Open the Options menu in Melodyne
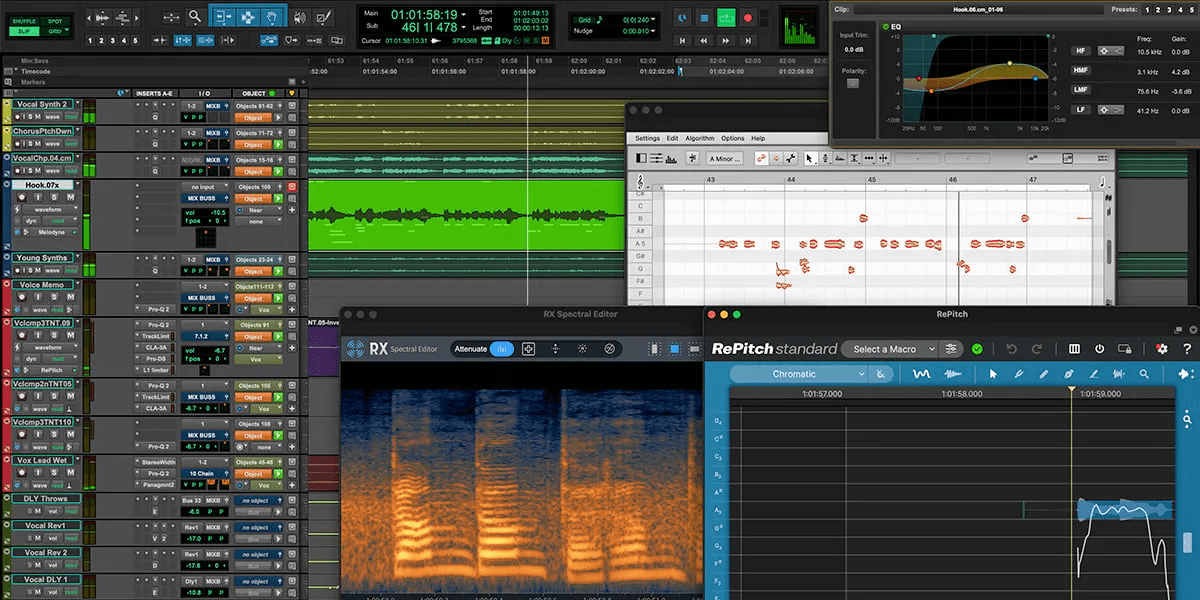1200x600 pixels. (x=733, y=138)
